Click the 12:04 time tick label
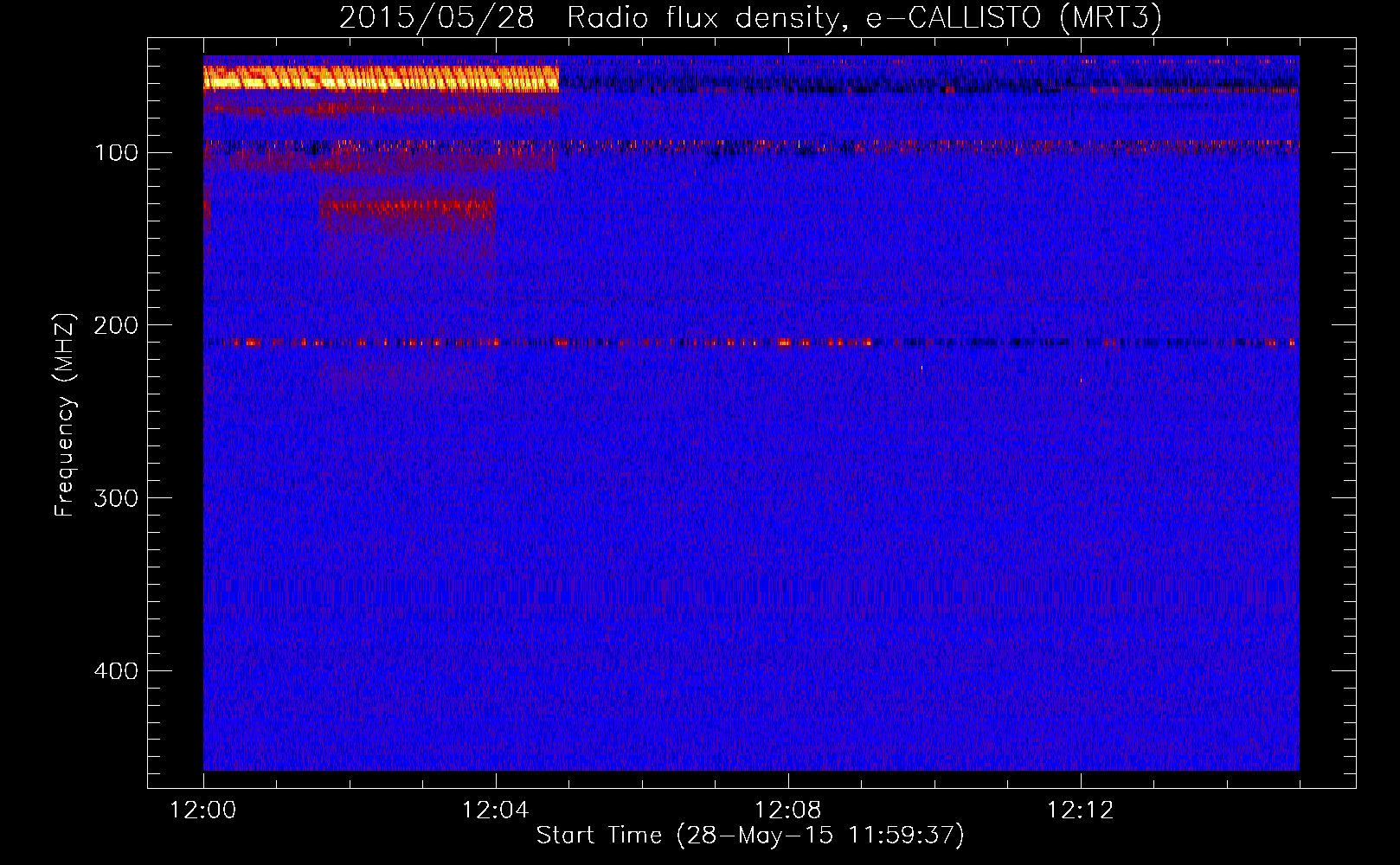Screen dimensions: 1400x865 tap(496, 811)
